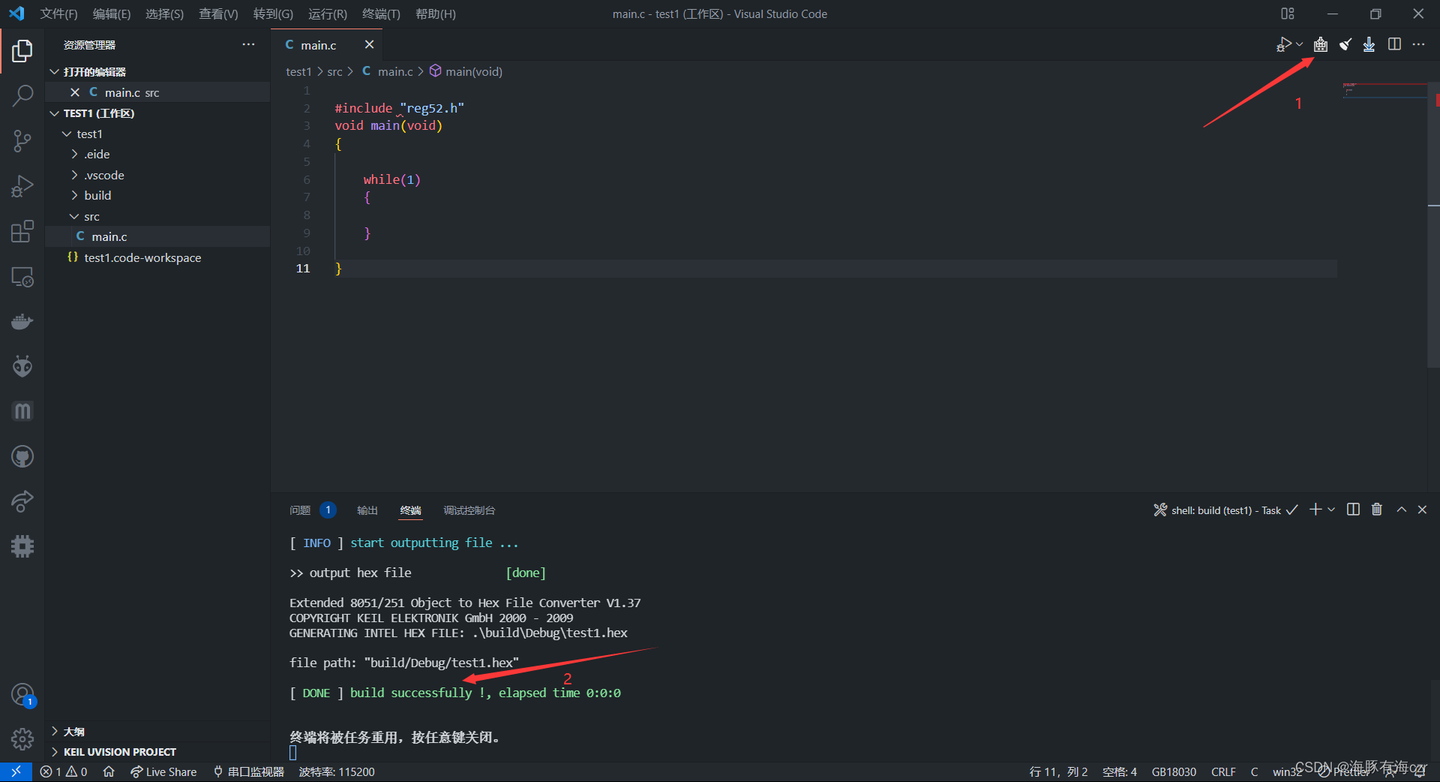The width and height of the screenshot is (1440, 782).
Task: Select the clean build output broom icon
Action: click(x=1345, y=44)
